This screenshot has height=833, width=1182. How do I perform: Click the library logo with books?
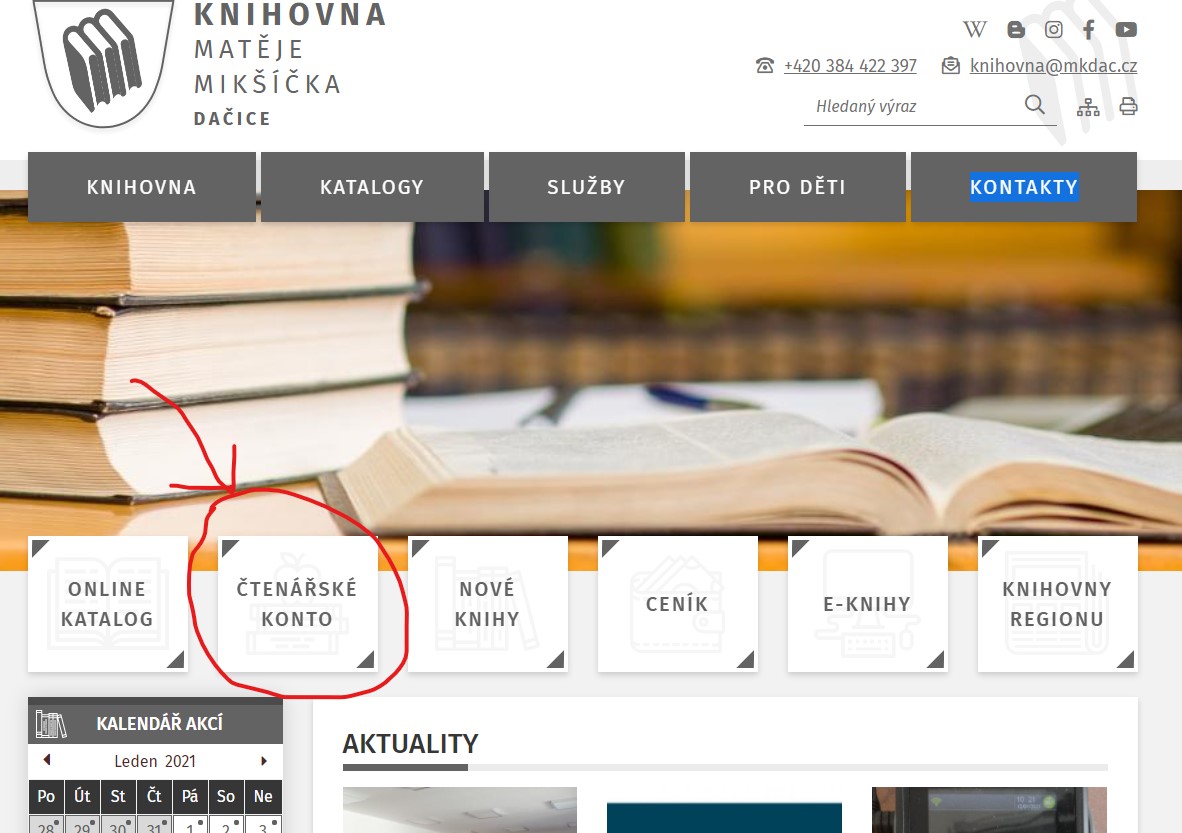coord(104,60)
